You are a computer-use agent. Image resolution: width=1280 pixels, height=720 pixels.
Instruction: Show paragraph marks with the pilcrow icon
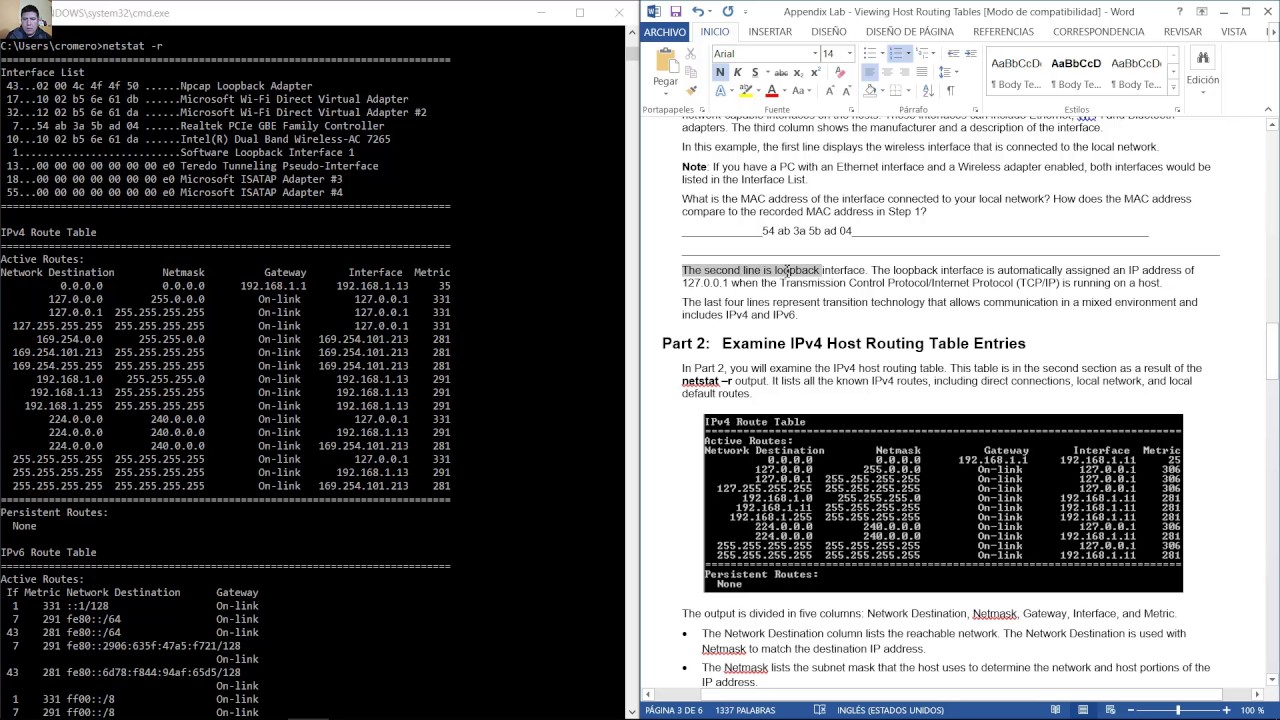[950, 91]
